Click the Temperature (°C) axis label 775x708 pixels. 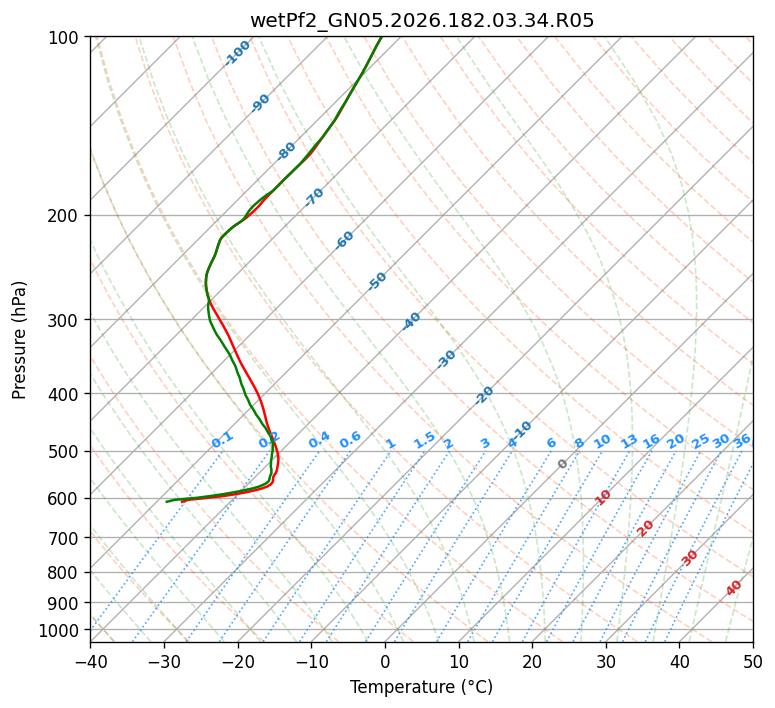[422, 687]
